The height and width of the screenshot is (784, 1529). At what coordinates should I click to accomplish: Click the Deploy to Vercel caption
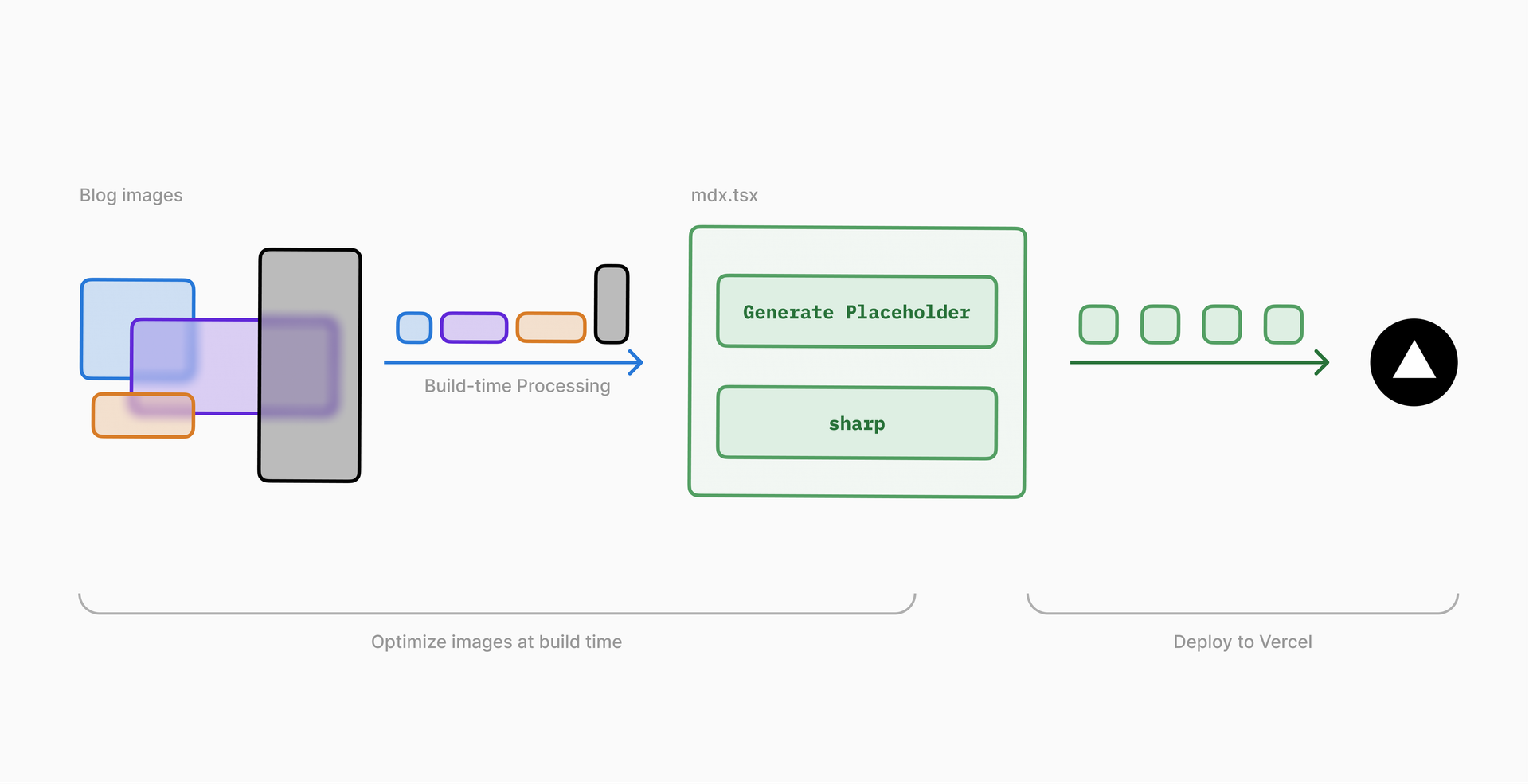(x=1242, y=642)
